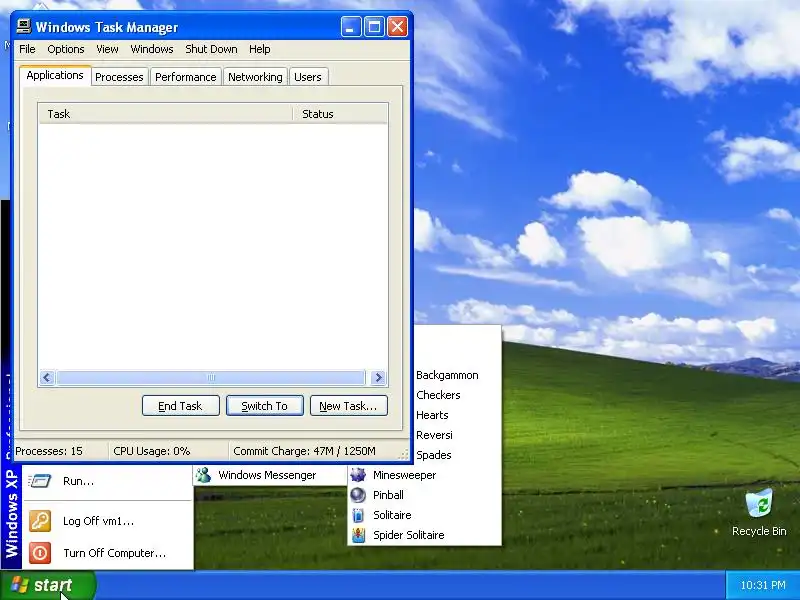Click the Switch To button

coord(265,406)
